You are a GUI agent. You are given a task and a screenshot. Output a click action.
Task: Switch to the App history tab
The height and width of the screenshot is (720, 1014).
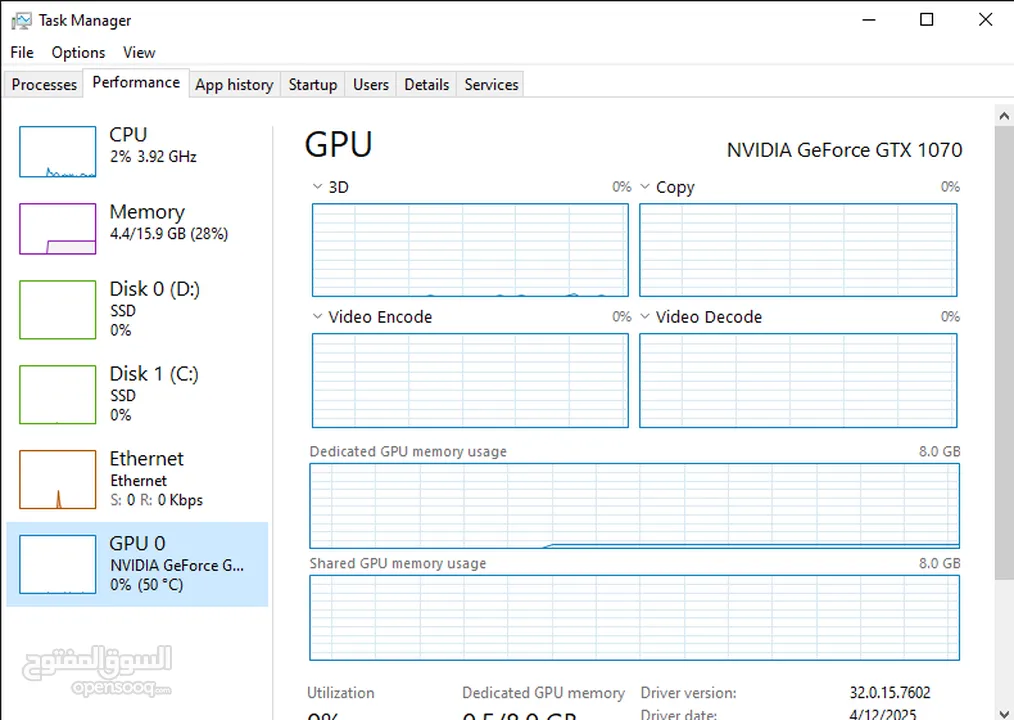pos(234,85)
